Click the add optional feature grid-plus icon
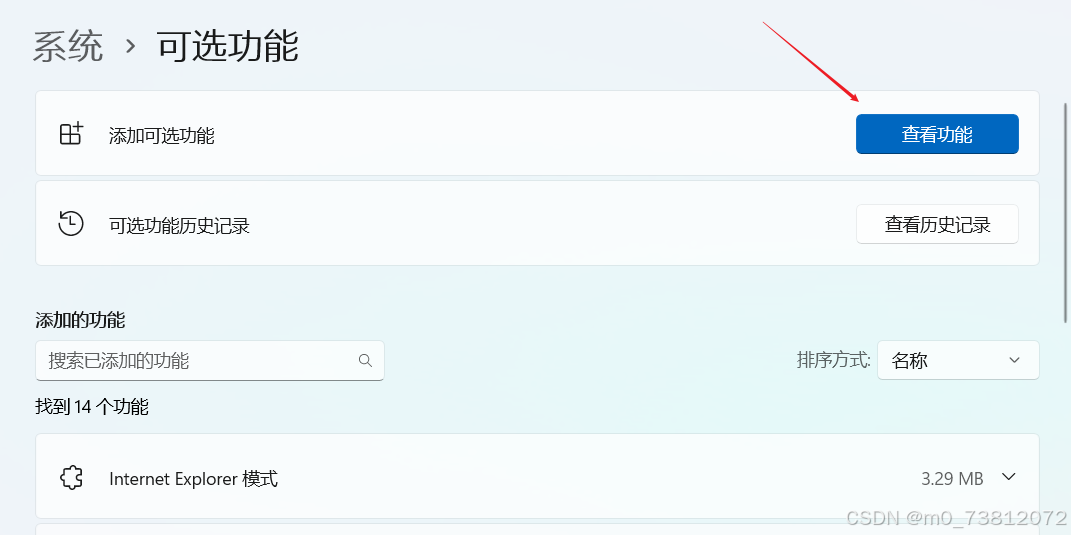 pyautogui.click(x=71, y=134)
